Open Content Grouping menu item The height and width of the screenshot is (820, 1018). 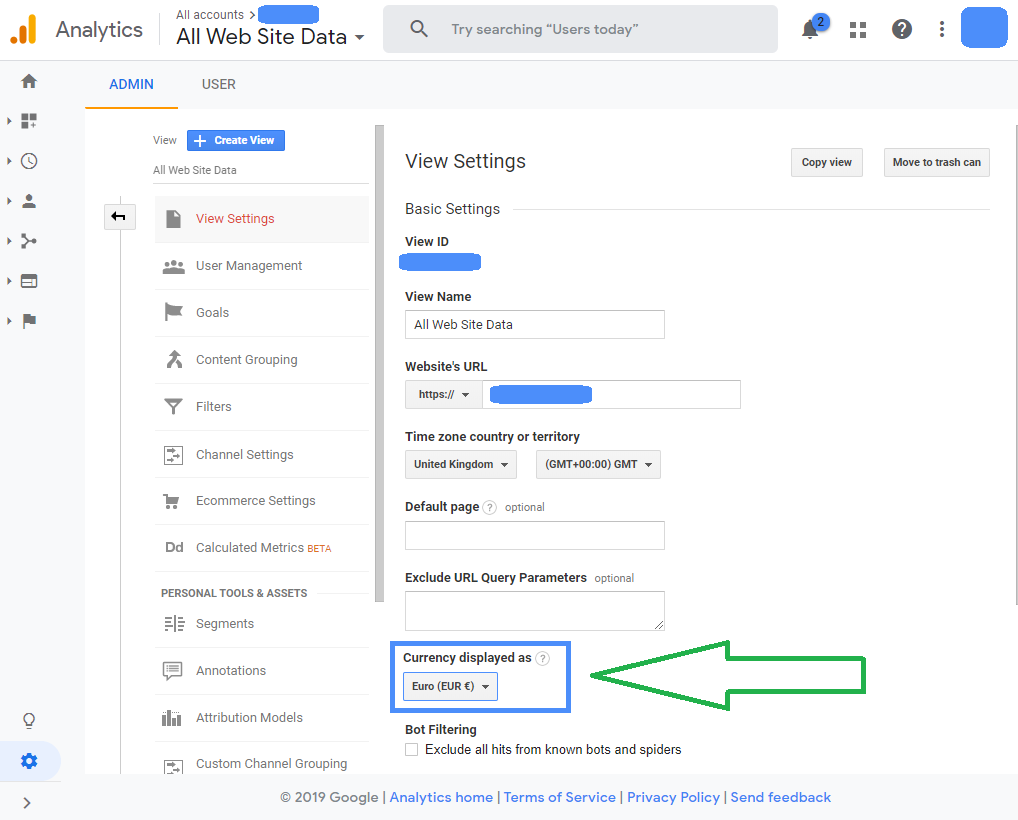pyautogui.click(x=262, y=360)
